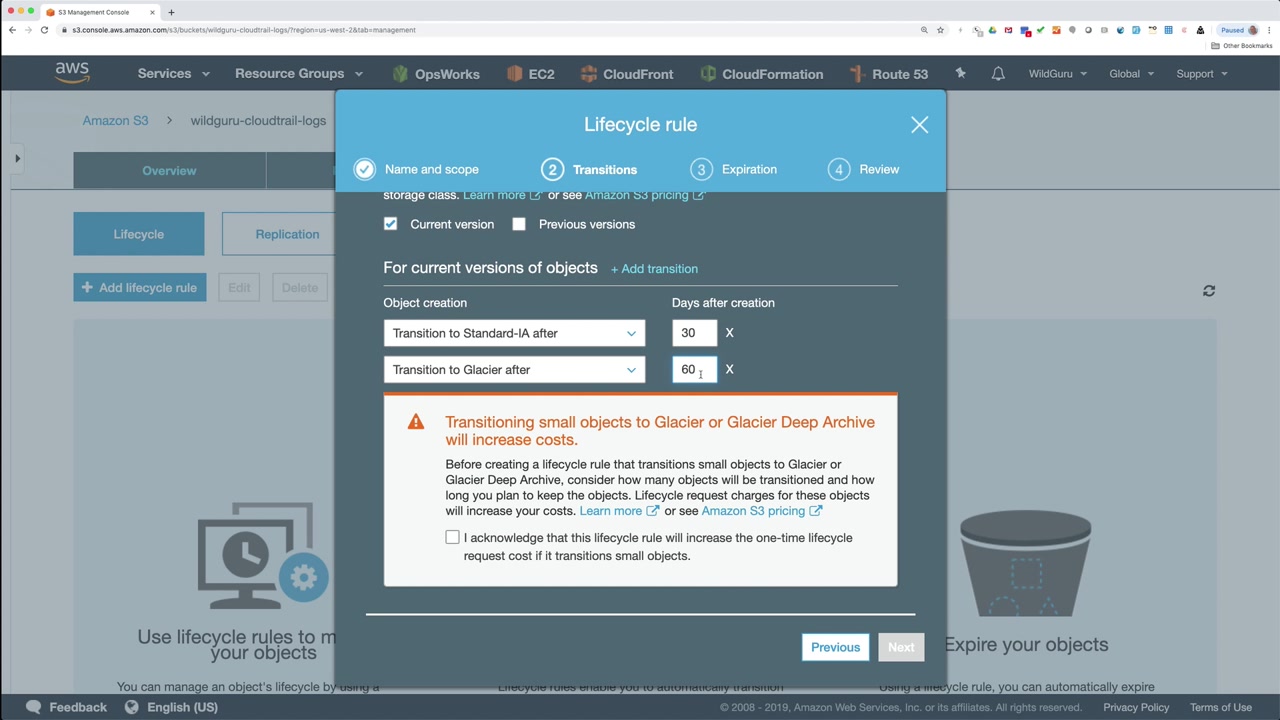Click the days field showing 30

[694, 333]
